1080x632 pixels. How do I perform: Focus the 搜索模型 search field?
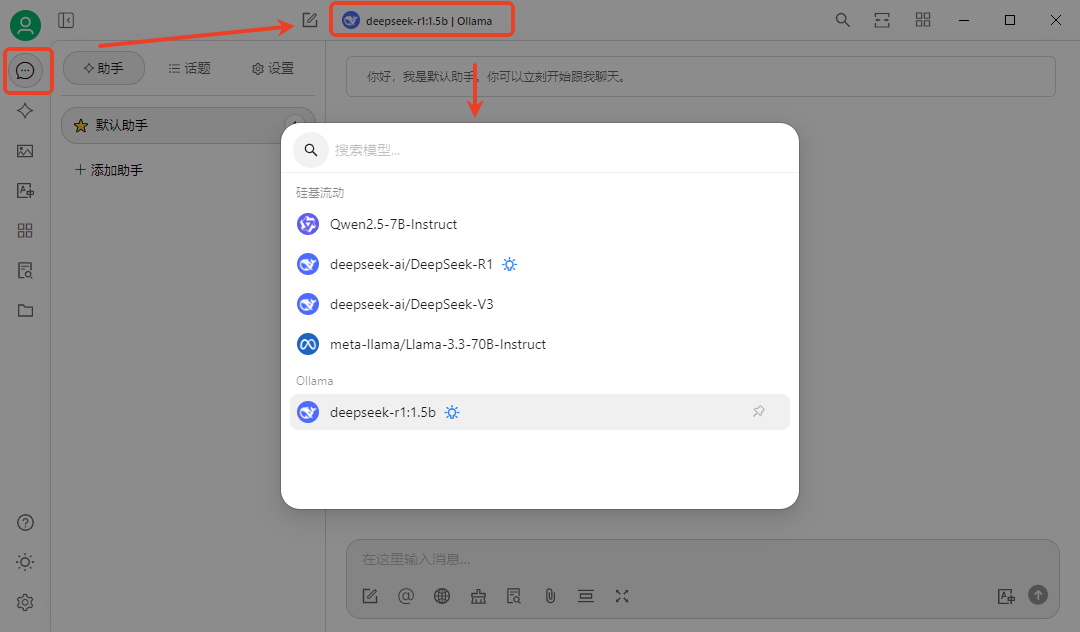[x=561, y=150]
